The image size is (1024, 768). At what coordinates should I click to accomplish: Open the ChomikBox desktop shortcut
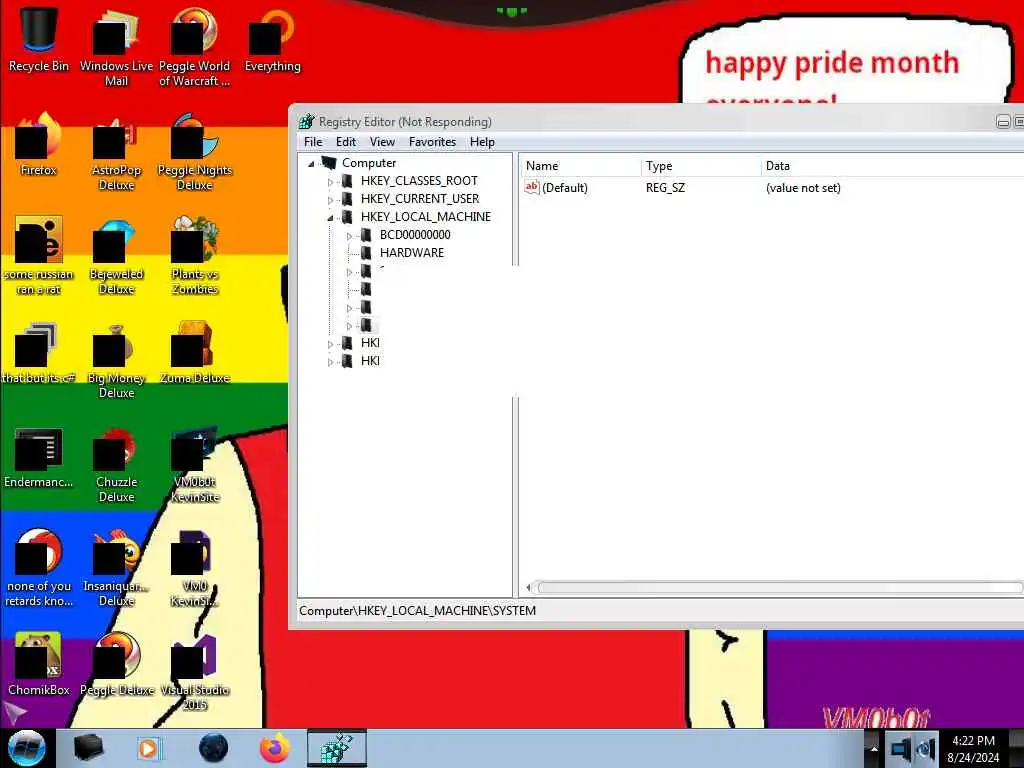(39, 664)
